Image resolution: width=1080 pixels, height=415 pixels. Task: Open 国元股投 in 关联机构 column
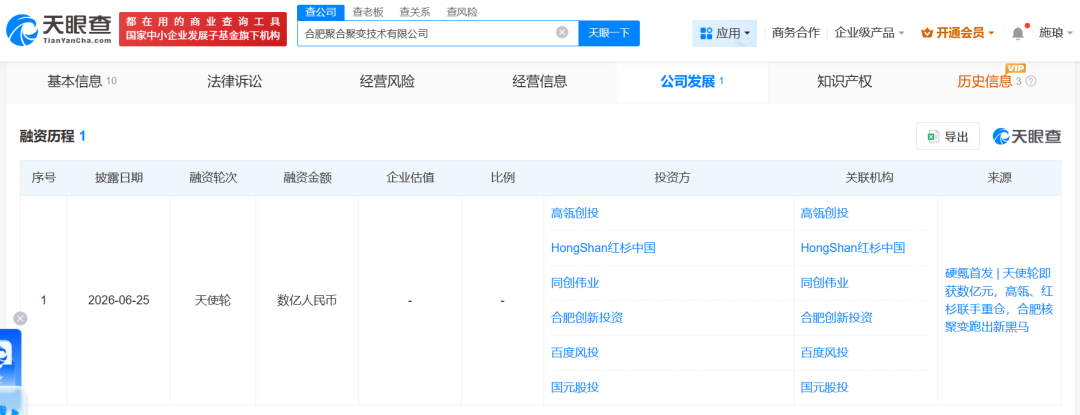[824, 387]
